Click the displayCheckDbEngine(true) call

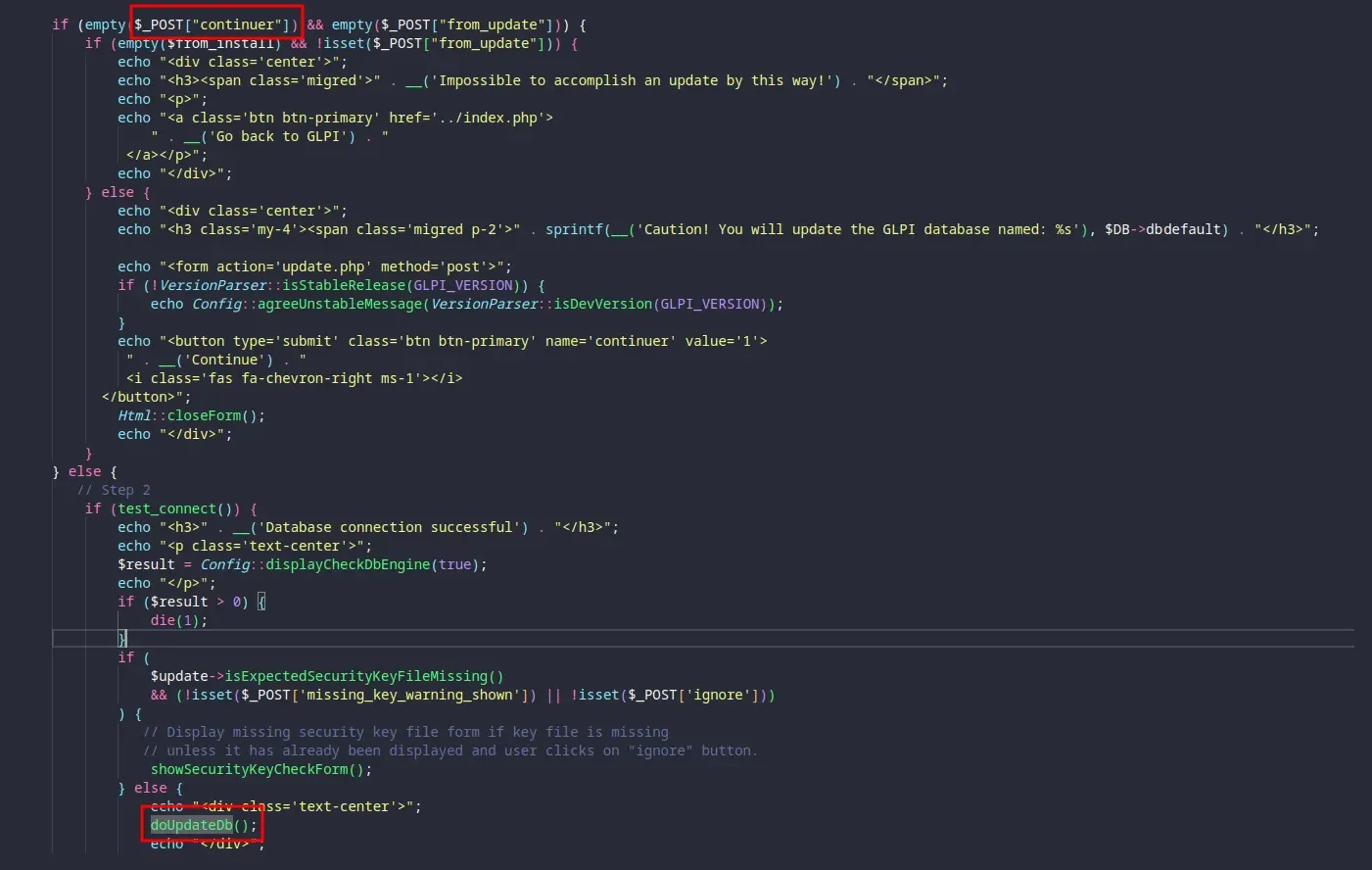click(x=372, y=564)
